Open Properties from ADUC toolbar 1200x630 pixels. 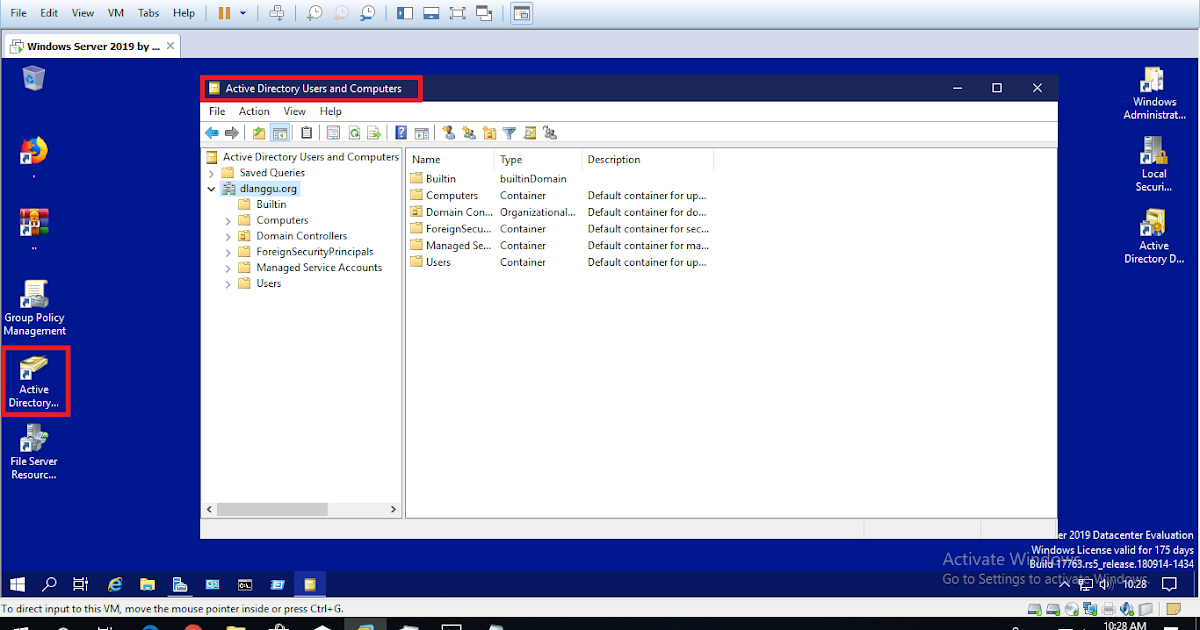(x=334, y=133)
